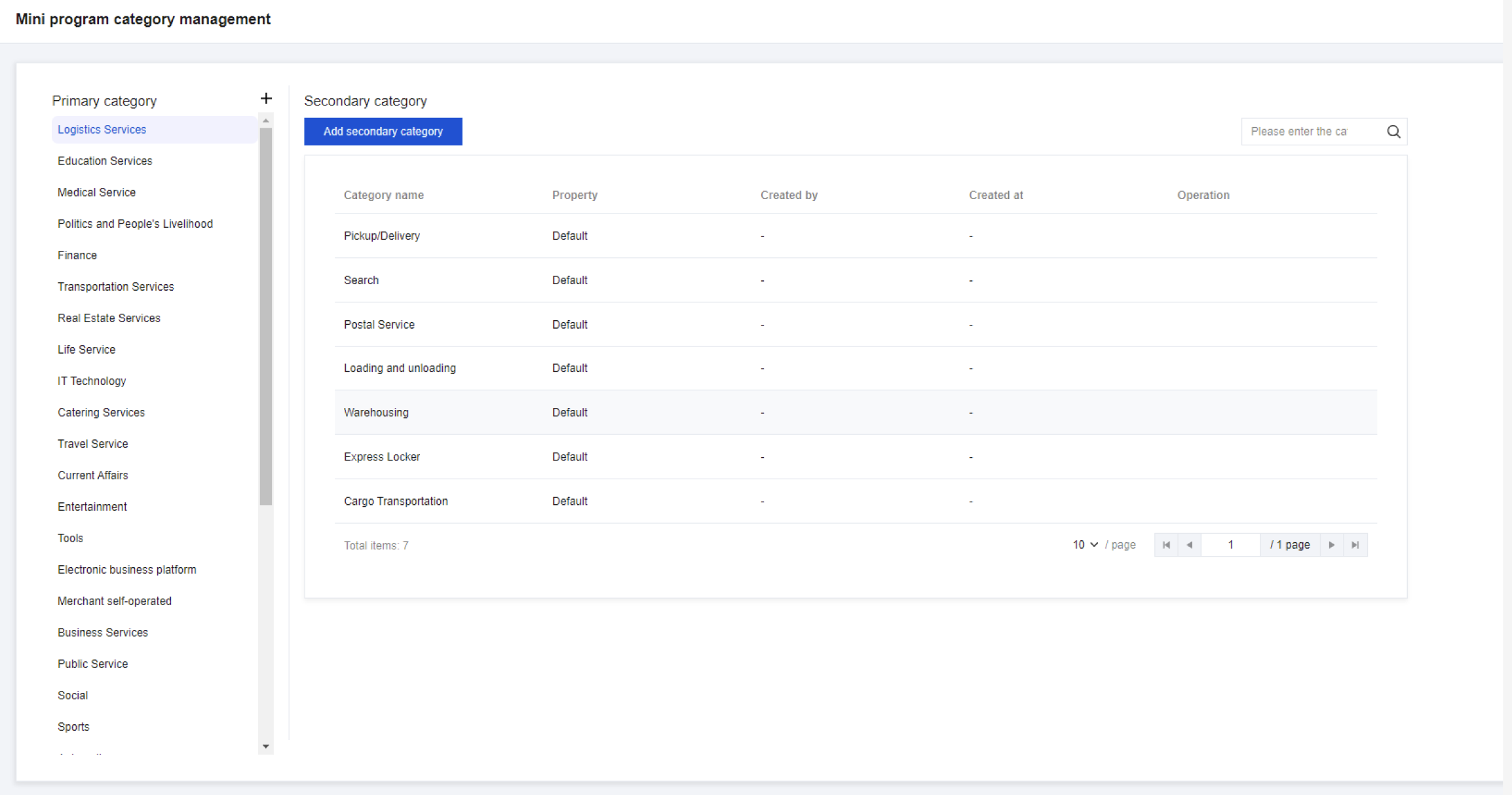Click the primary category scrollbar thumb
The height and width of the screenshot is (795, 1512).
[x=265, y=316]
